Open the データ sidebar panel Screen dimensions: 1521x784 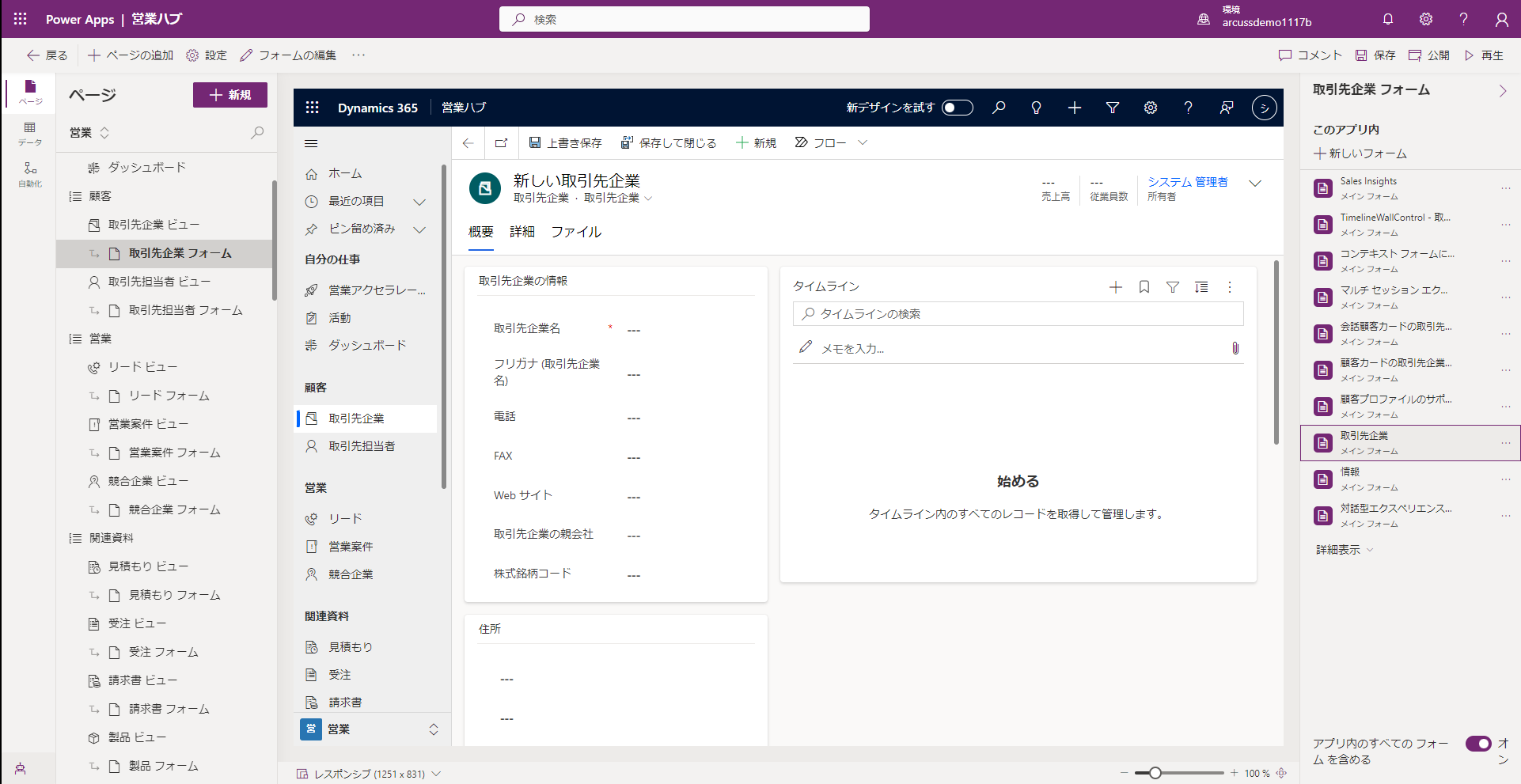point(30,134)
